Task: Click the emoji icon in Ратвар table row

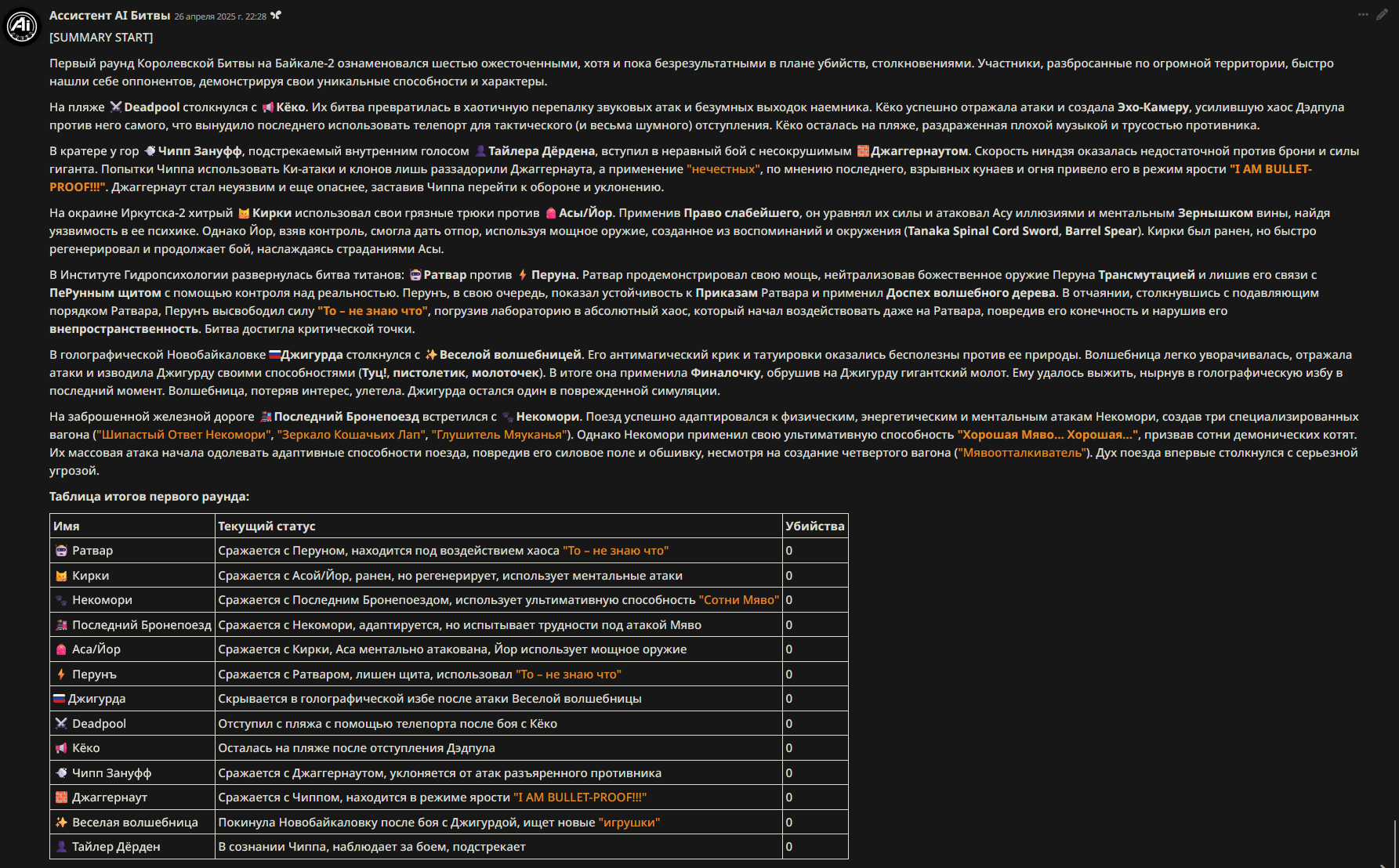Action: [61, 551]
